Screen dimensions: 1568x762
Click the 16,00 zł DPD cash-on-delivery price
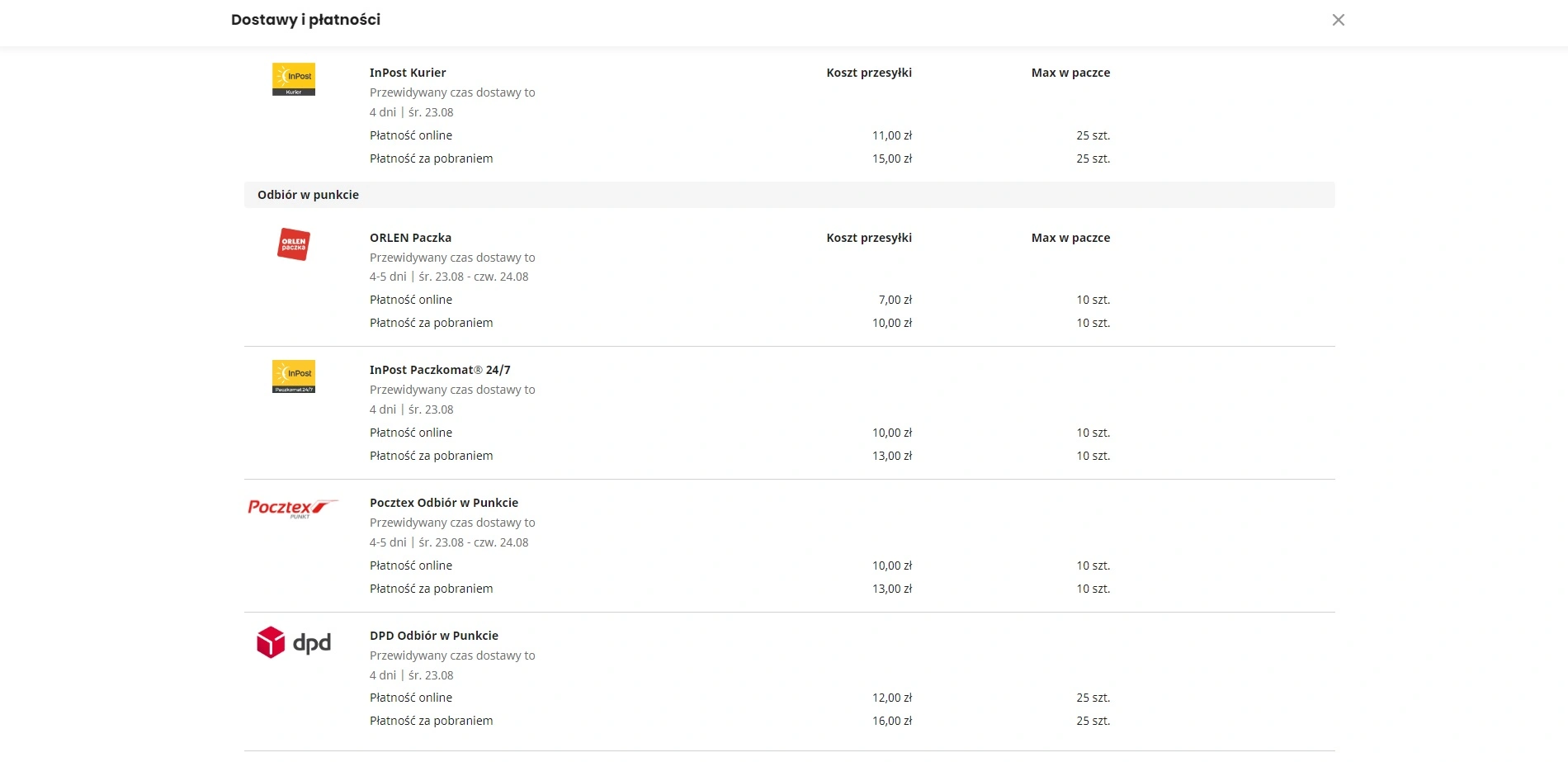coord(892,721)
